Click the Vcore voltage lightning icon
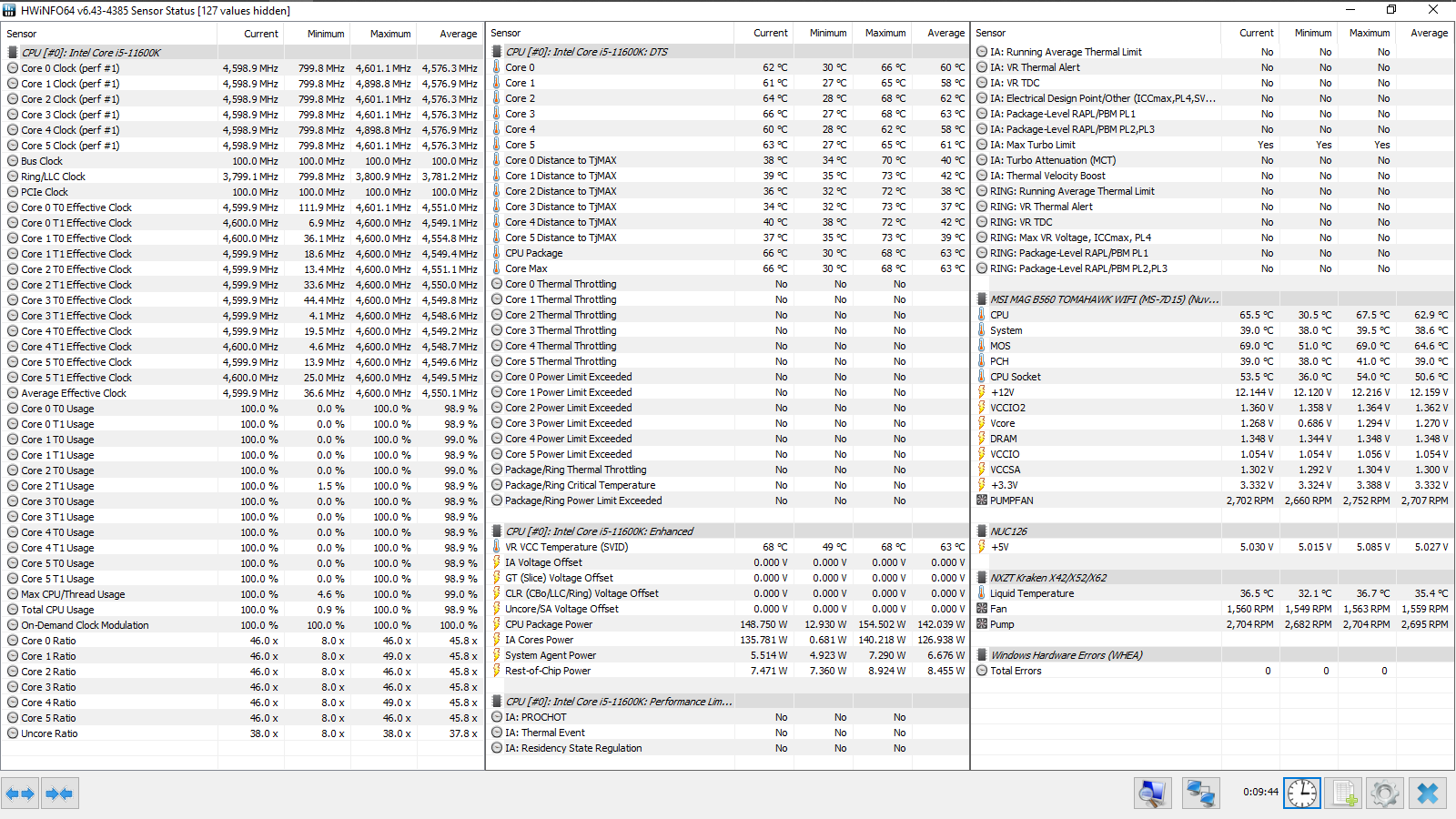This screenshot has width=1456, height=819. (x=982, y=423)
